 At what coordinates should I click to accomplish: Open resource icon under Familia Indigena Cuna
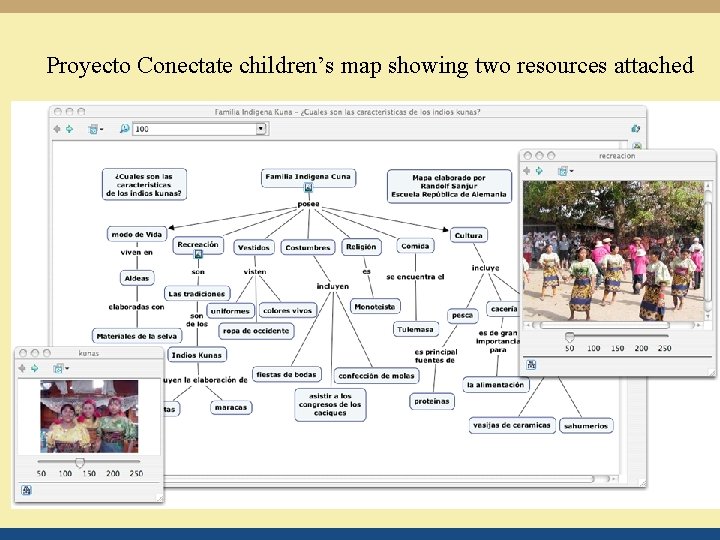tap(308, 187)
